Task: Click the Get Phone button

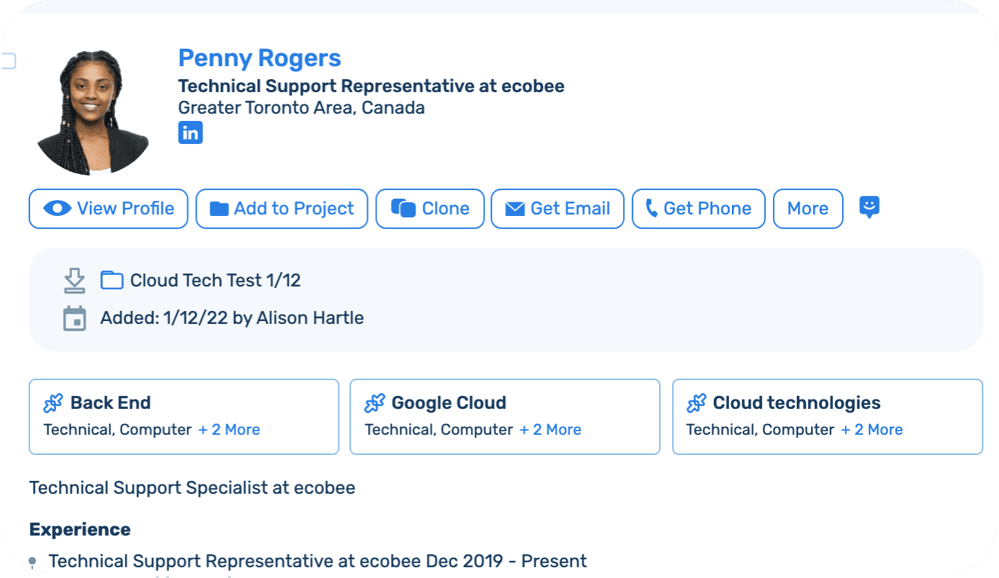Action: 698,209
